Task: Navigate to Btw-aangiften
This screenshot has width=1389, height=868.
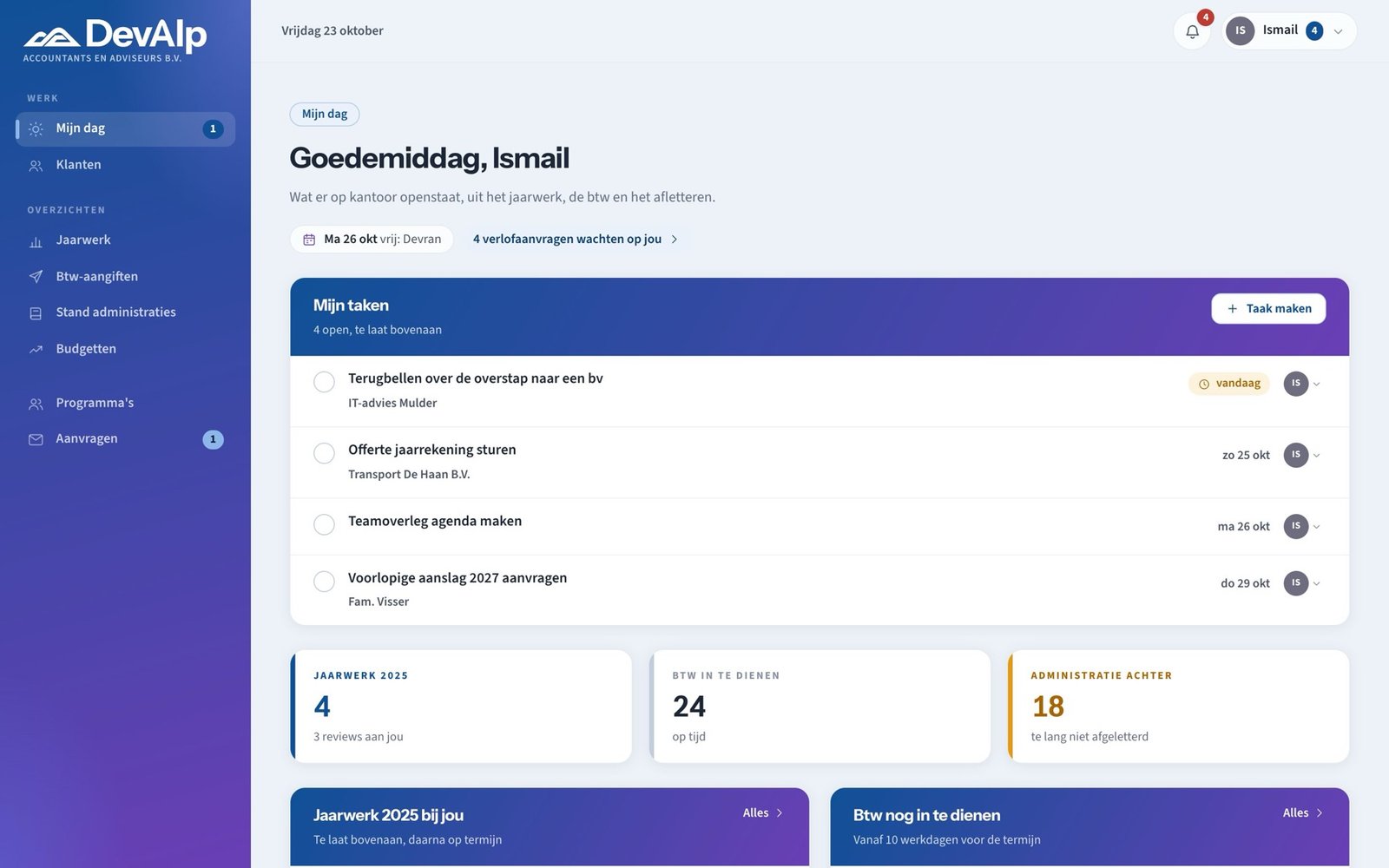Action: 125,277
